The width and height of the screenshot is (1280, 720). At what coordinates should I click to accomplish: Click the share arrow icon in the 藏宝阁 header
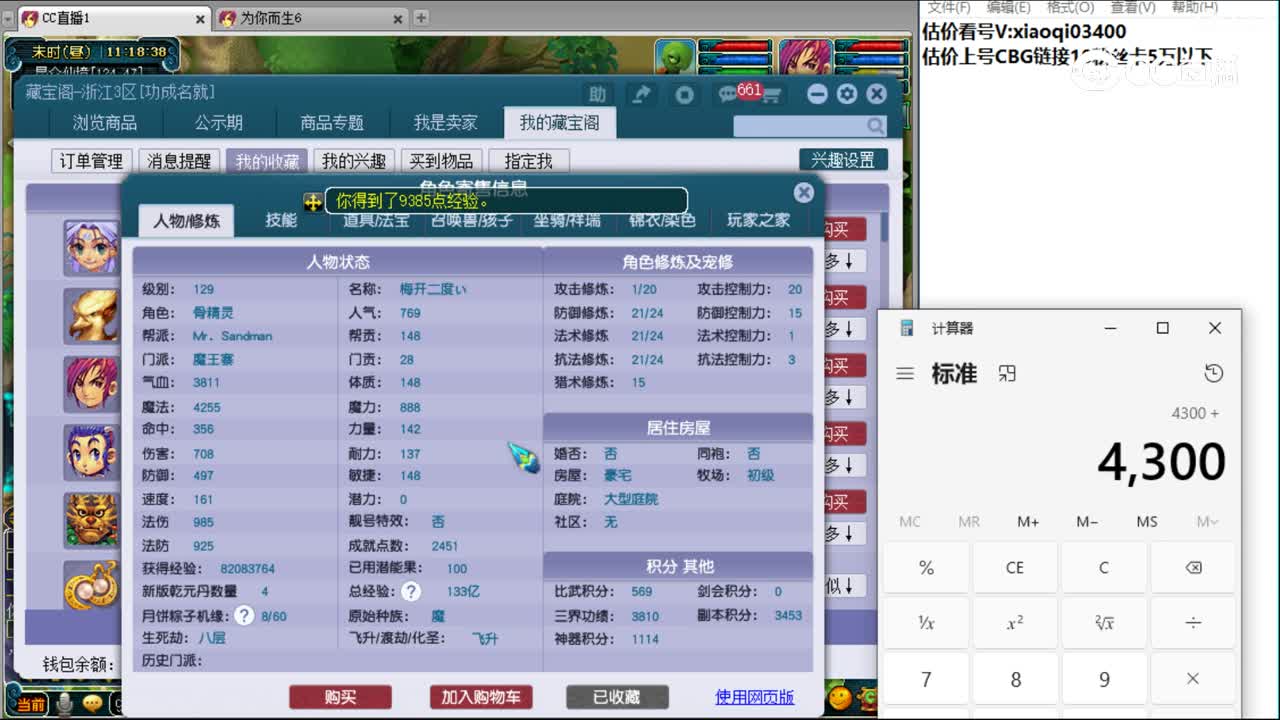pyautogui.click(x=642, y=93)
